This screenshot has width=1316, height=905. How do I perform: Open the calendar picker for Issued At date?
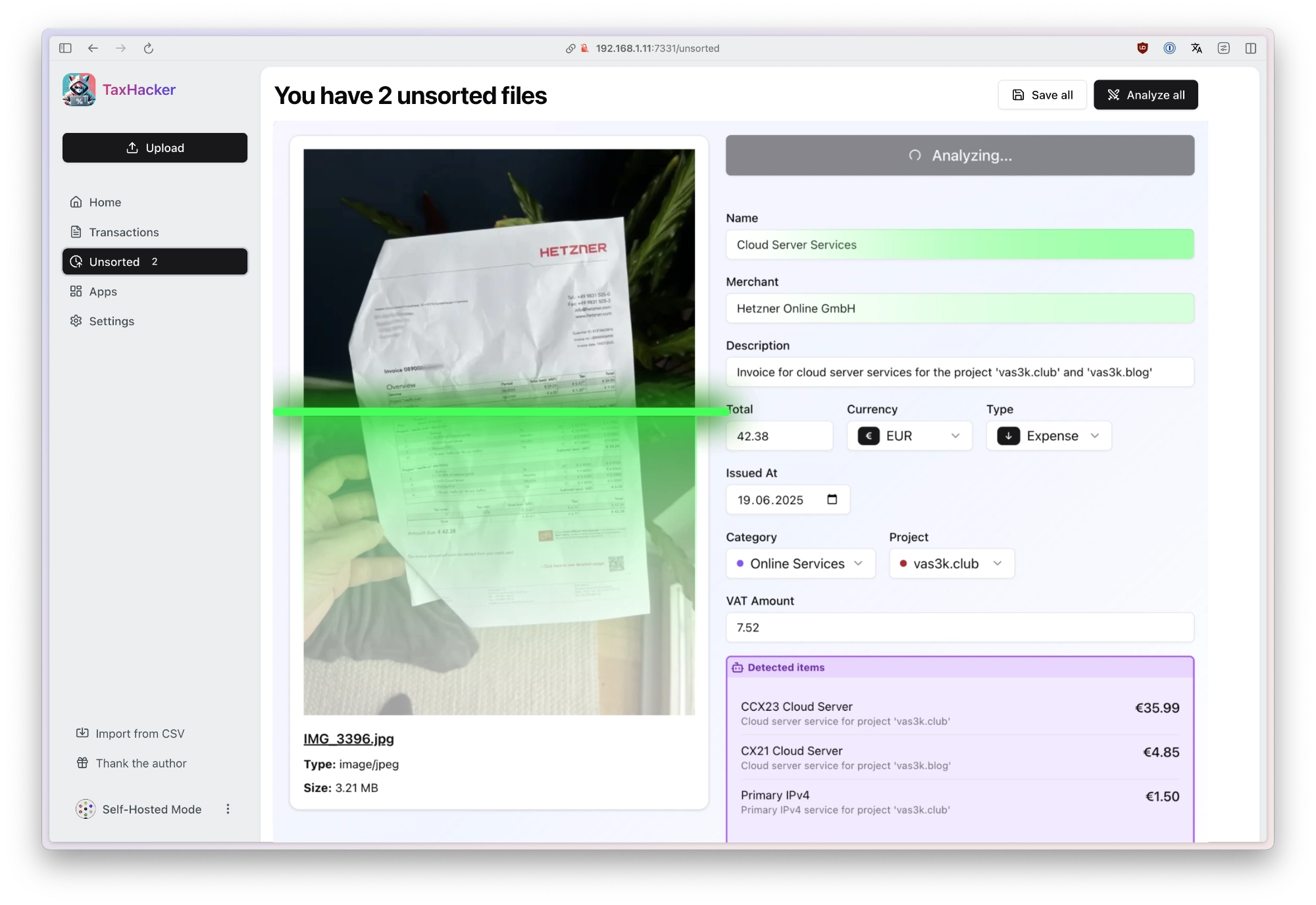click(x=832, y=500)
